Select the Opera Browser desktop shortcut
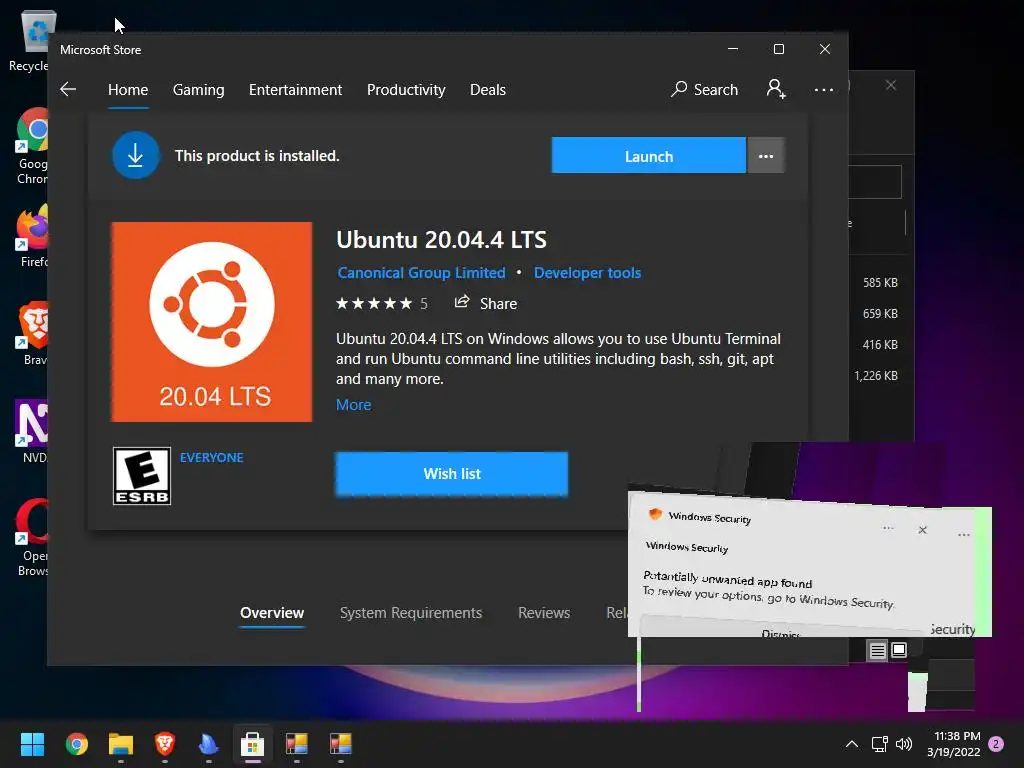 (33, 537)
